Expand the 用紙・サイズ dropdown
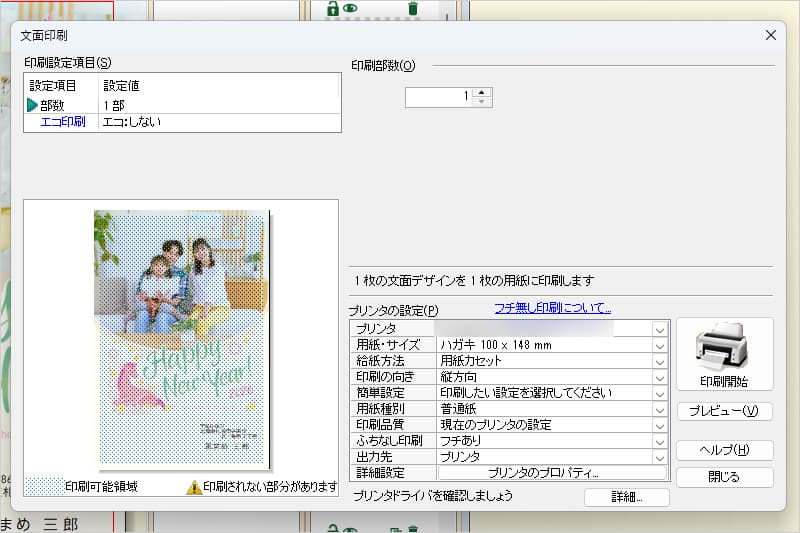 click(659, 345)
